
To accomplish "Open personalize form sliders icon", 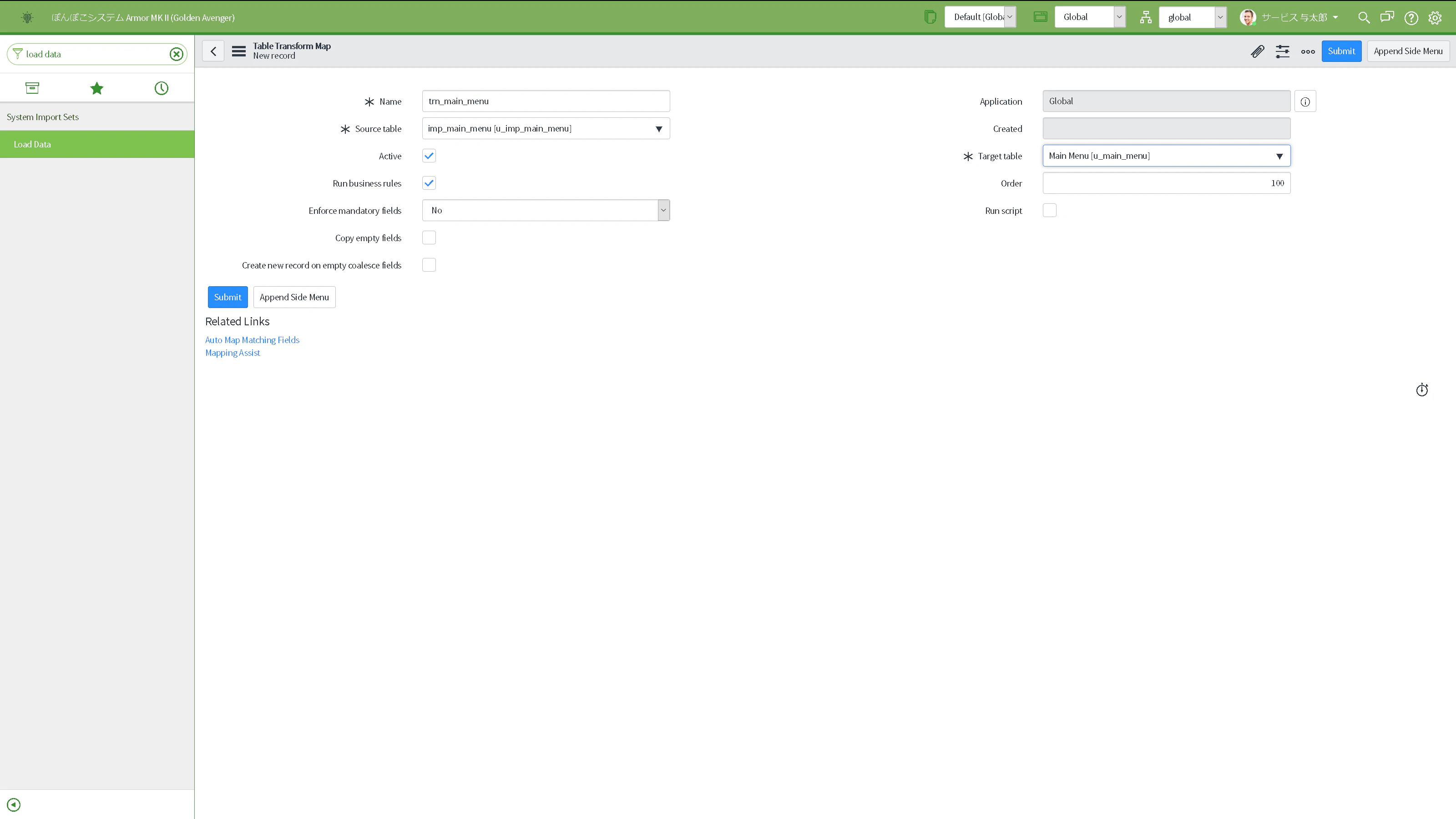I will click(x=1283, y=51).
